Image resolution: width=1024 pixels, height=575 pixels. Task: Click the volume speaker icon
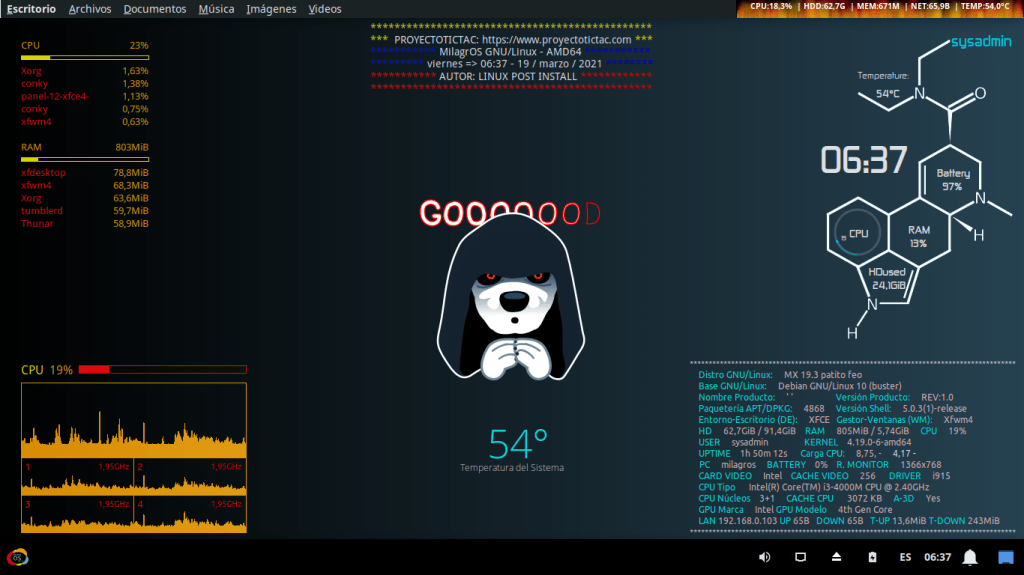[x=764, y=557]
